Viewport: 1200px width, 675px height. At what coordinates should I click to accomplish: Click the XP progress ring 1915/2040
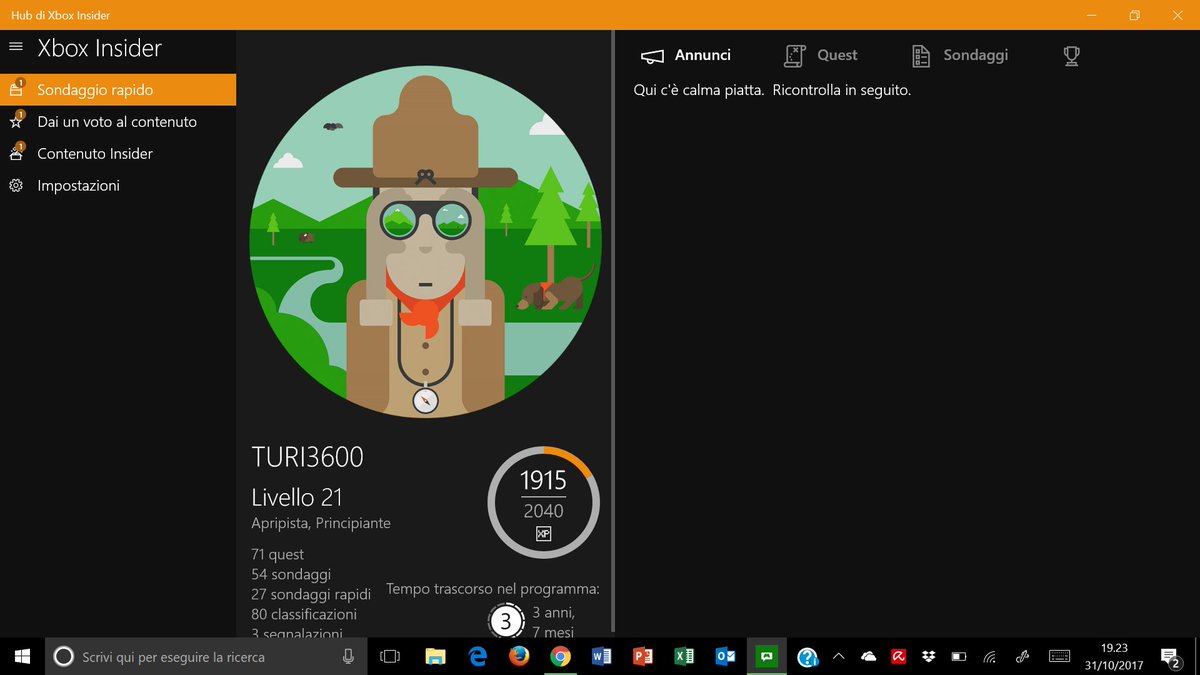[543, 502]
